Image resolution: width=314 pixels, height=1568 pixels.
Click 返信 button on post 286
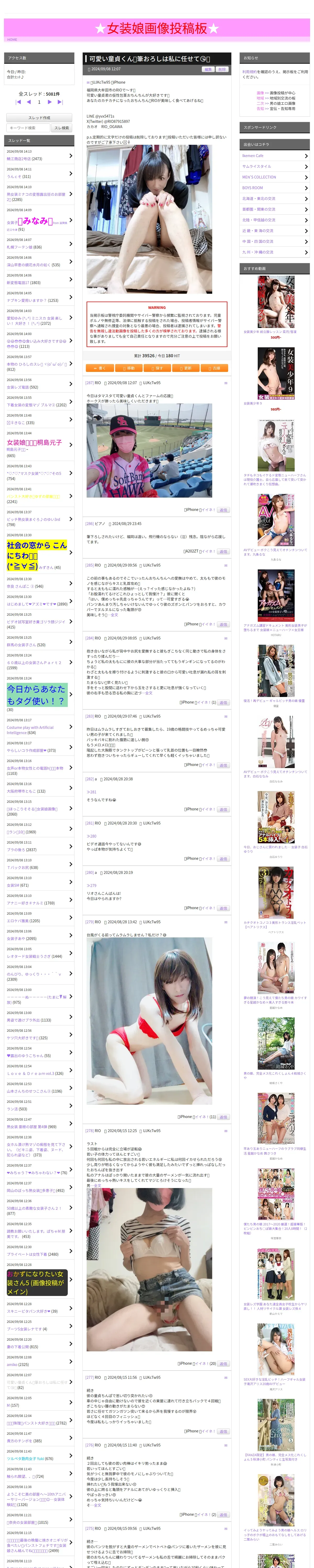(x=223, y=551)
